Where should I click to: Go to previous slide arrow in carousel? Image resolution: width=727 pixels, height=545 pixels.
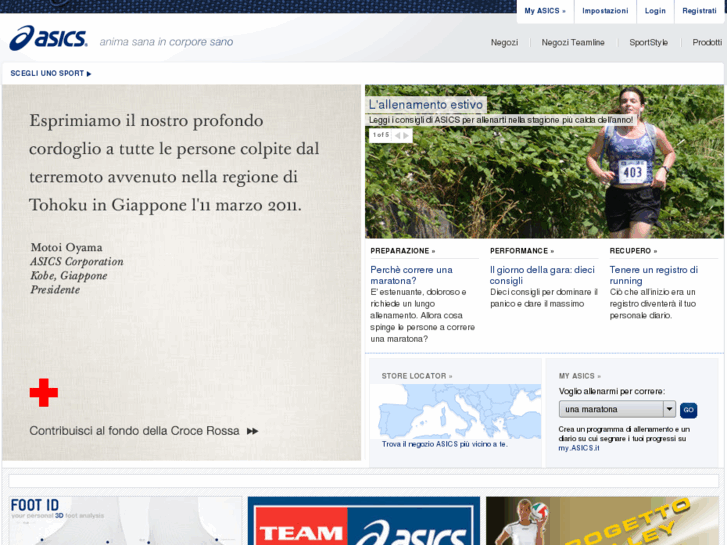(x=397, y=135)
